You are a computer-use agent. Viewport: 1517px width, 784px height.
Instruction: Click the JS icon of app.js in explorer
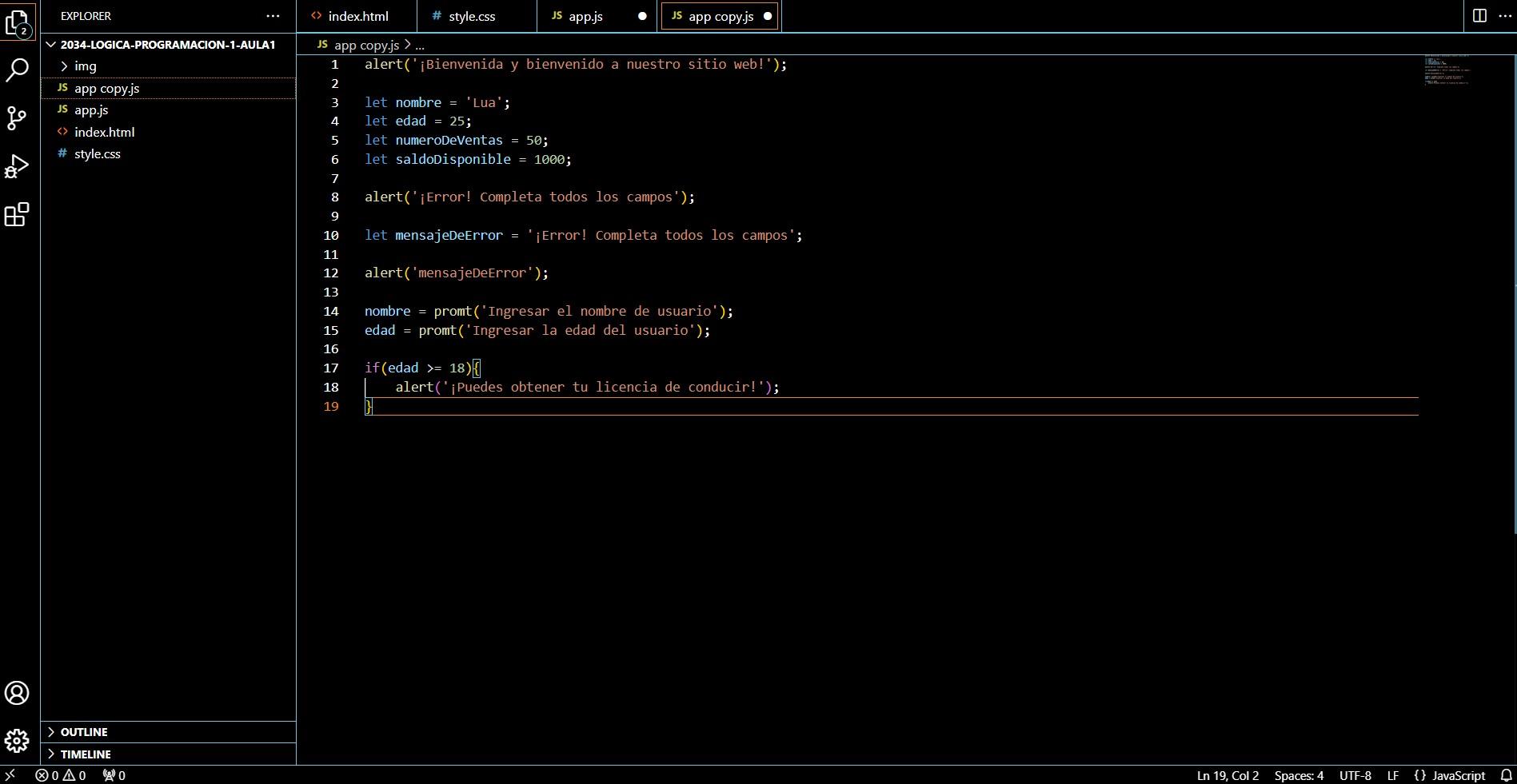62,109
